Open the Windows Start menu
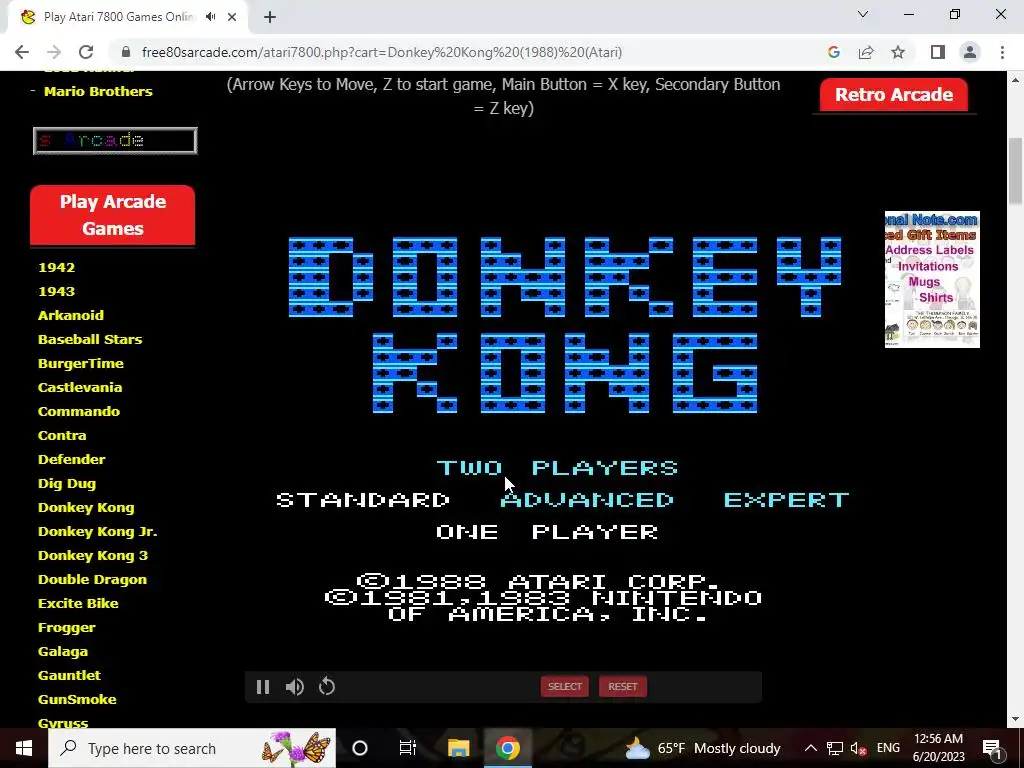This screenshot has width=1024, height=768. pyautogui.click(x=24, y=748)
